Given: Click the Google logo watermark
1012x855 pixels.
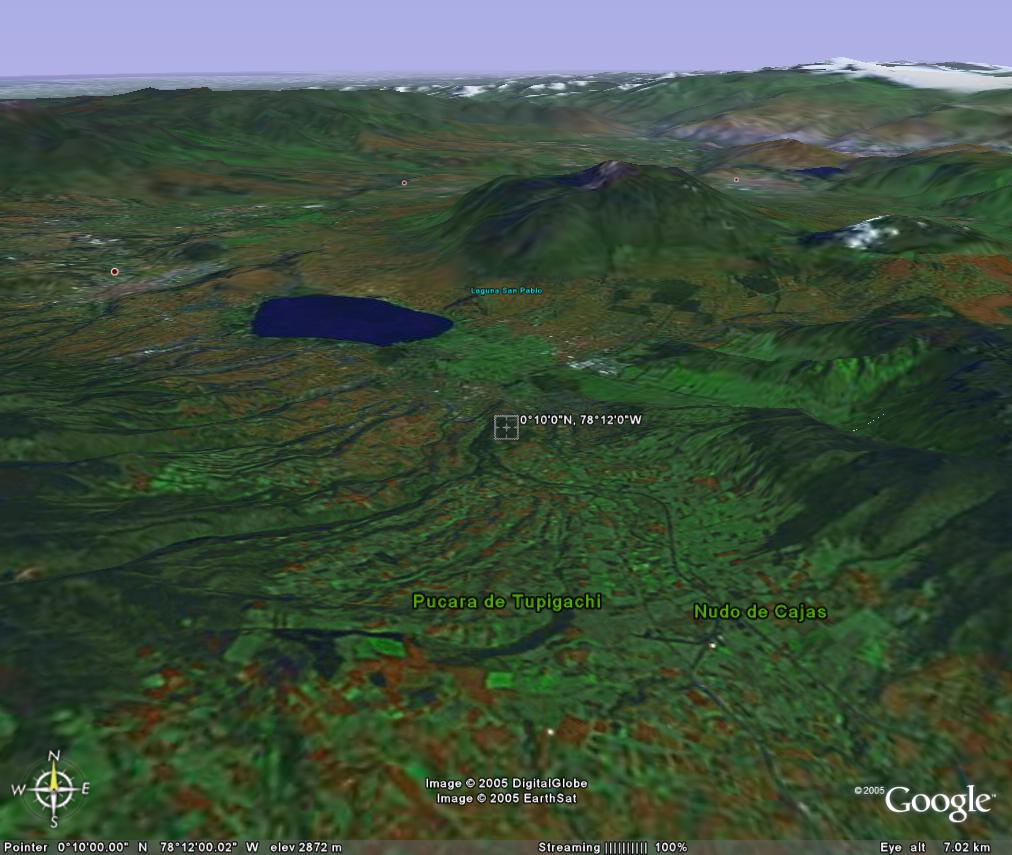Looking at the screenshot, I should (938, 802).
